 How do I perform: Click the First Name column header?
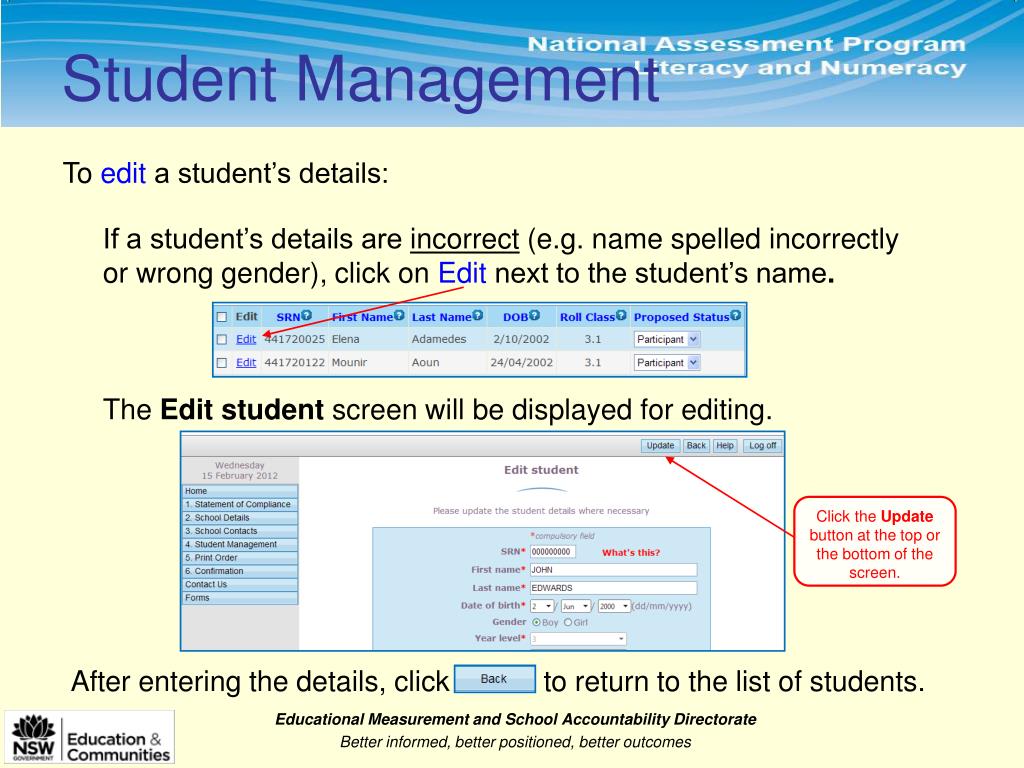362,317
